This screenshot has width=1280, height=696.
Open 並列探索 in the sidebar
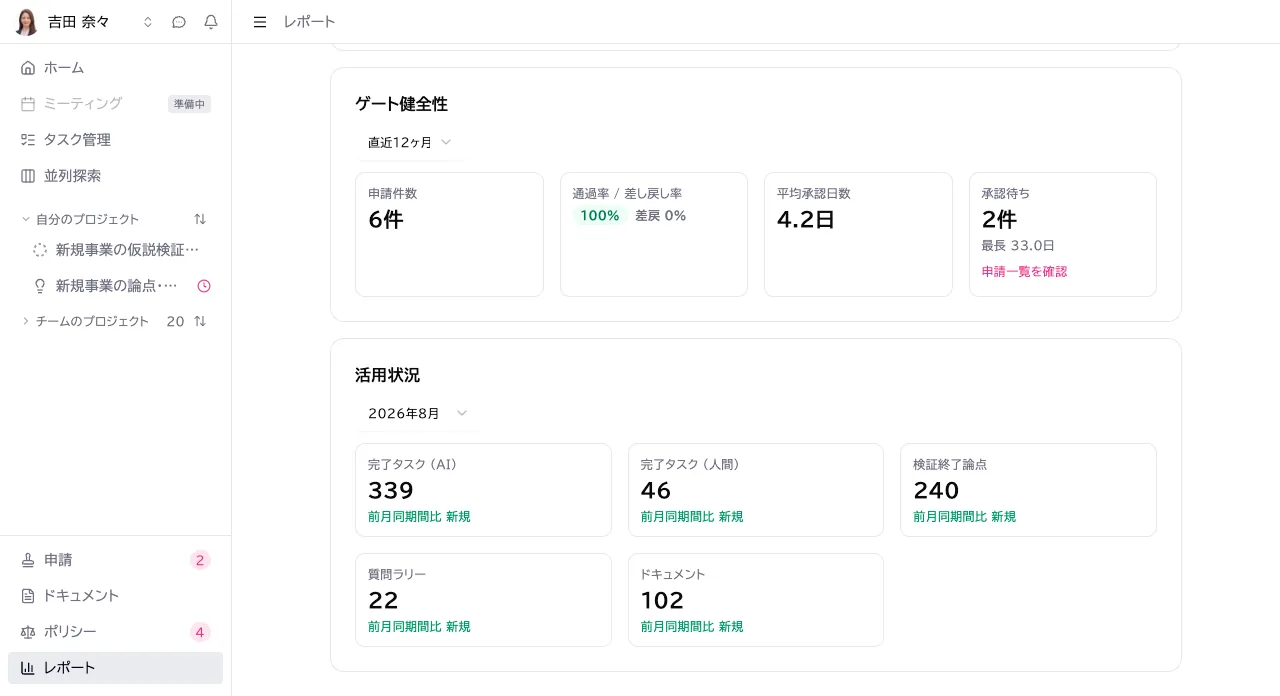(115, 176)
